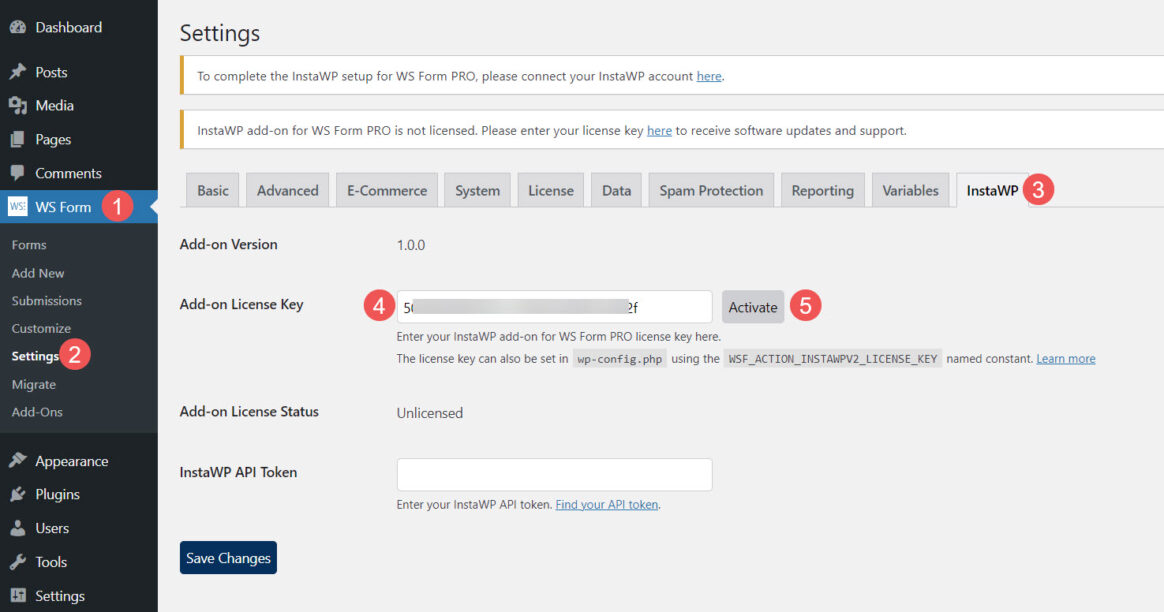Screen dimensions: 1164x612
Task: Open the Migrate submenu item
Action: [x=33, y=385]
